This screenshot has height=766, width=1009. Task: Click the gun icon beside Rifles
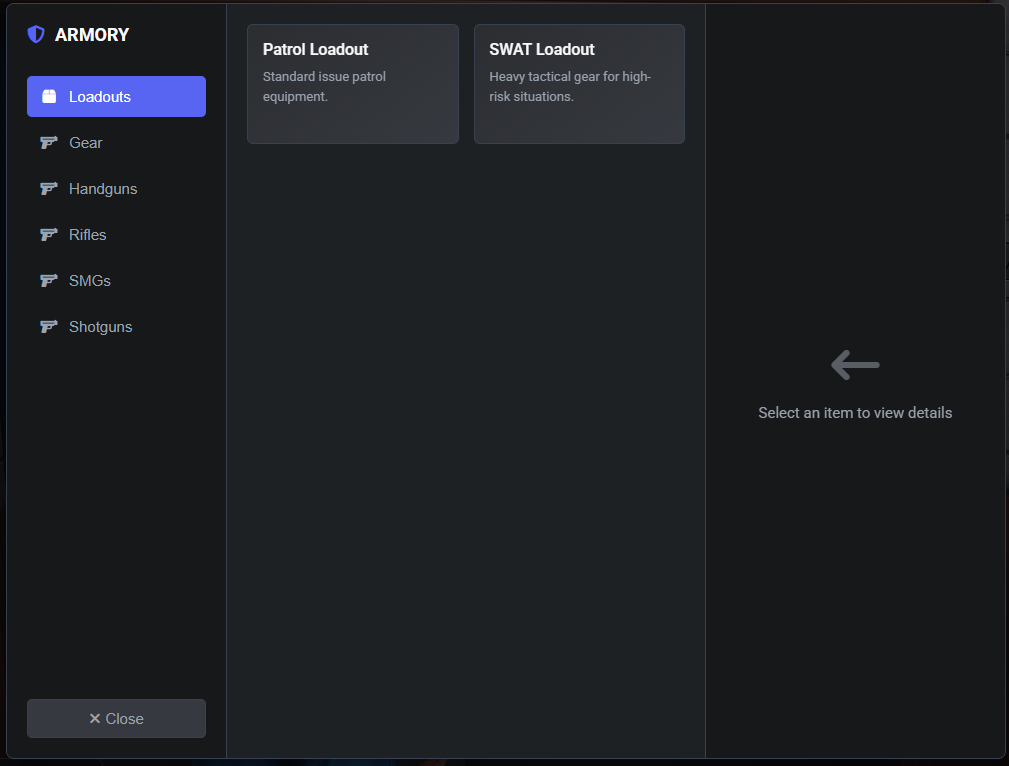click(x=49, y=234)
